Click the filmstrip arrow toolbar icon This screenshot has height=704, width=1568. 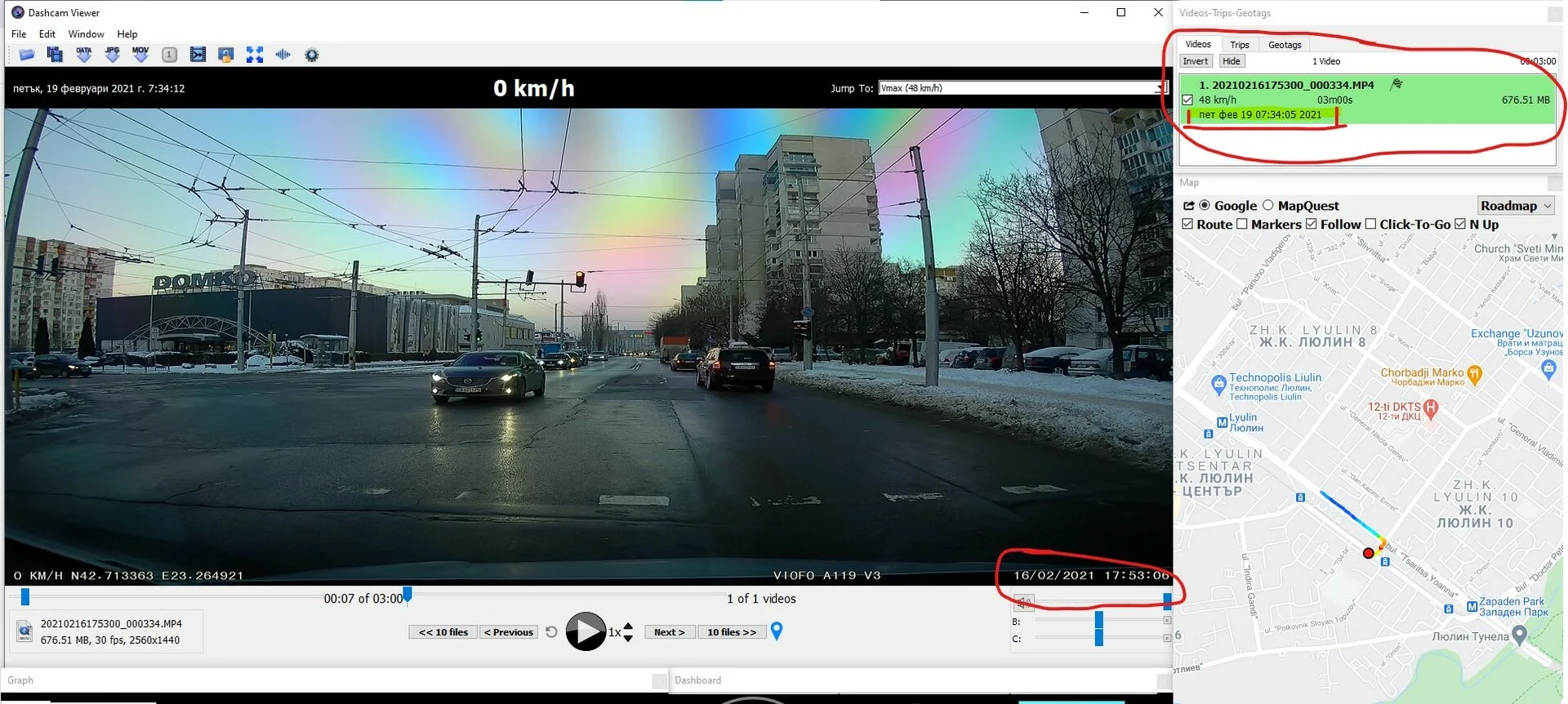198,55
